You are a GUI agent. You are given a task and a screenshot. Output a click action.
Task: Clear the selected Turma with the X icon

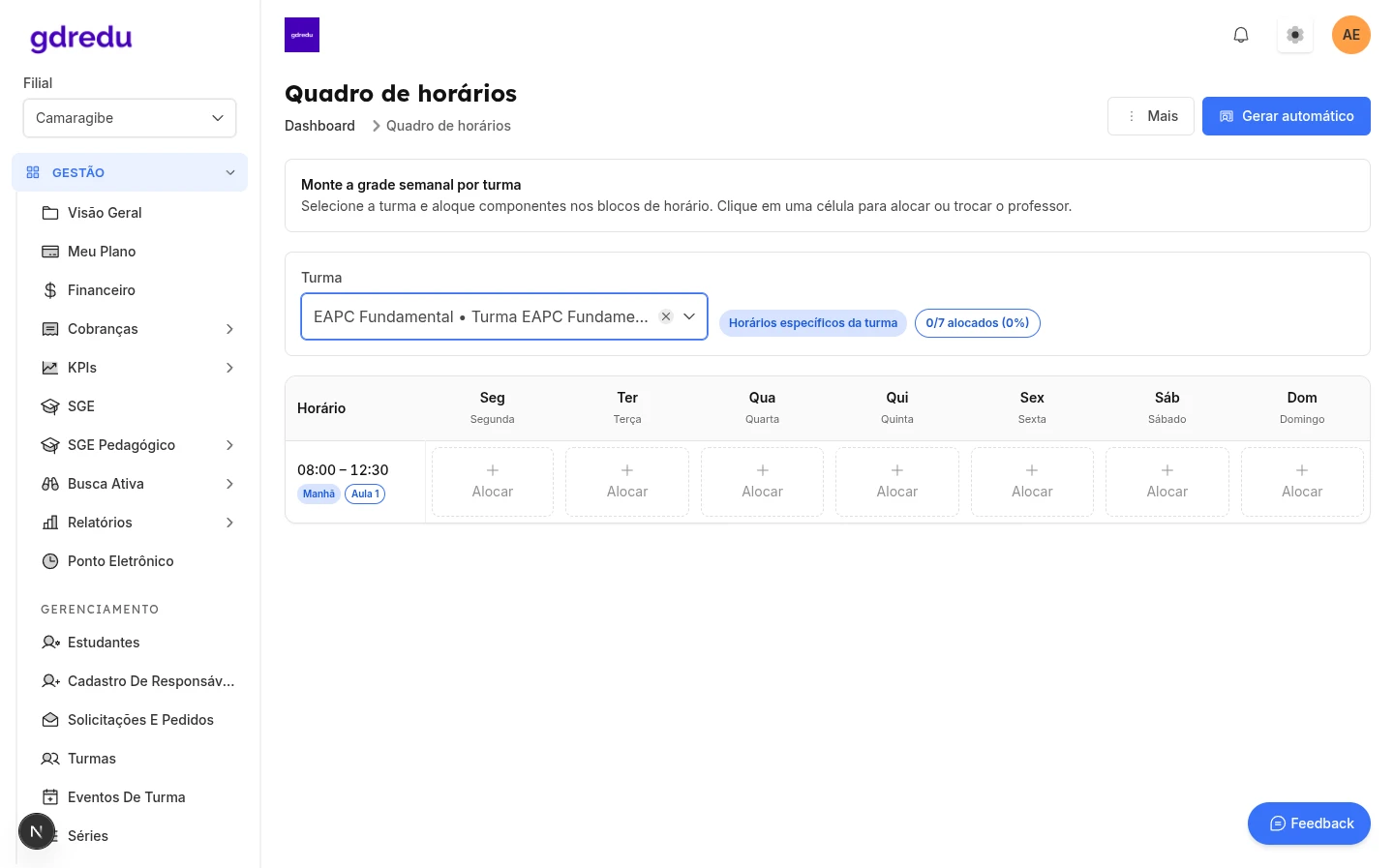666,316
